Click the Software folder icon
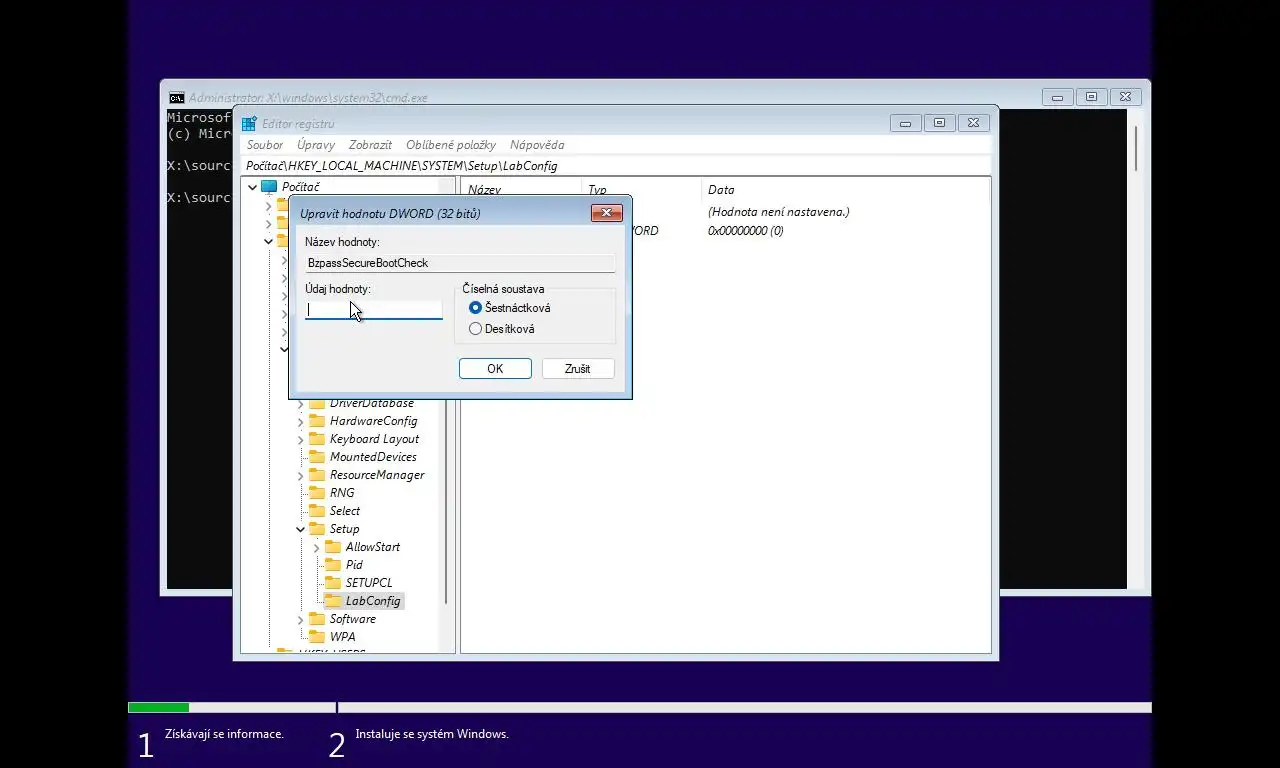 coord(317,619)
